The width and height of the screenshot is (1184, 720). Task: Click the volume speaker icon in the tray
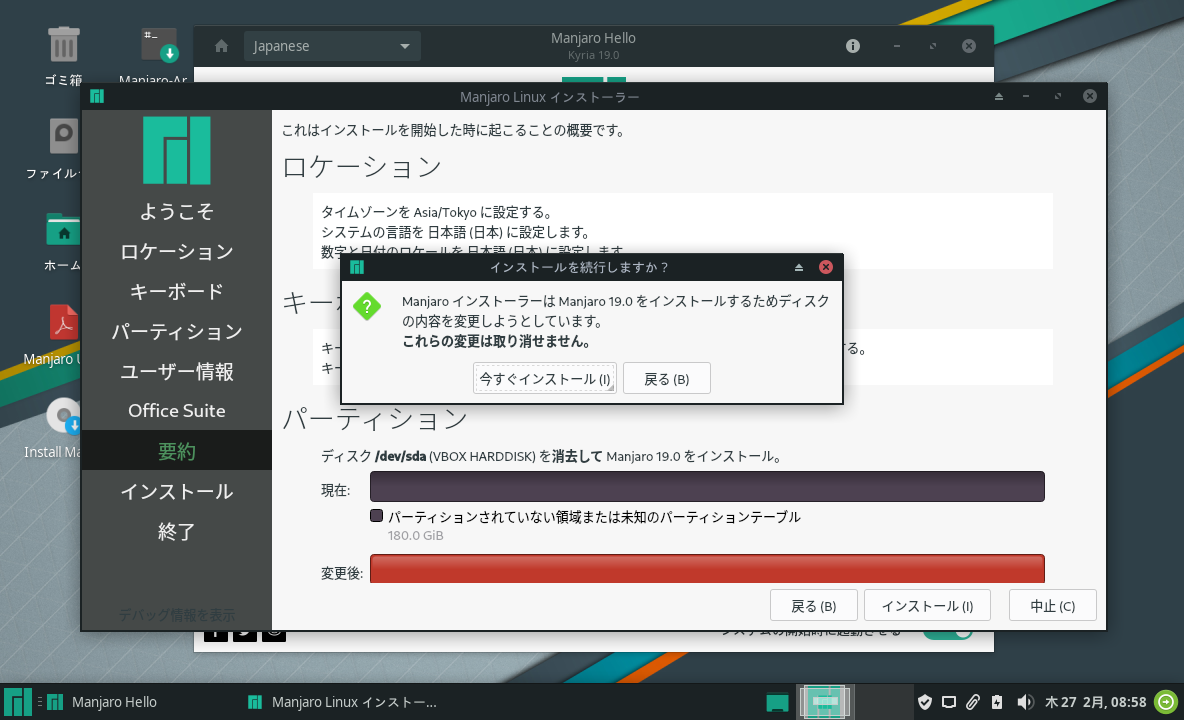pos(1024,702)
